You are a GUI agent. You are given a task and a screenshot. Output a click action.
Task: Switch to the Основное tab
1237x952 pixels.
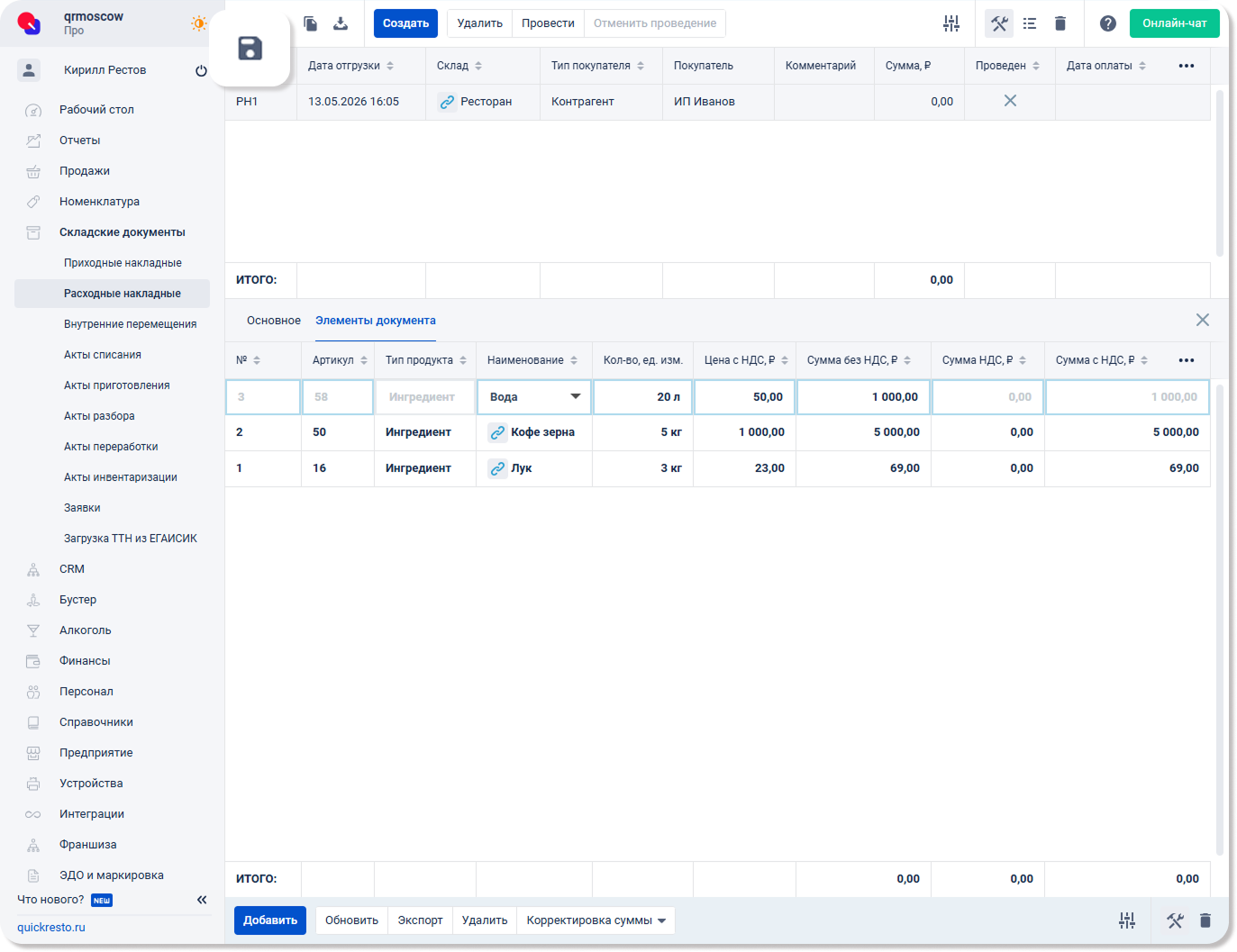274,321
